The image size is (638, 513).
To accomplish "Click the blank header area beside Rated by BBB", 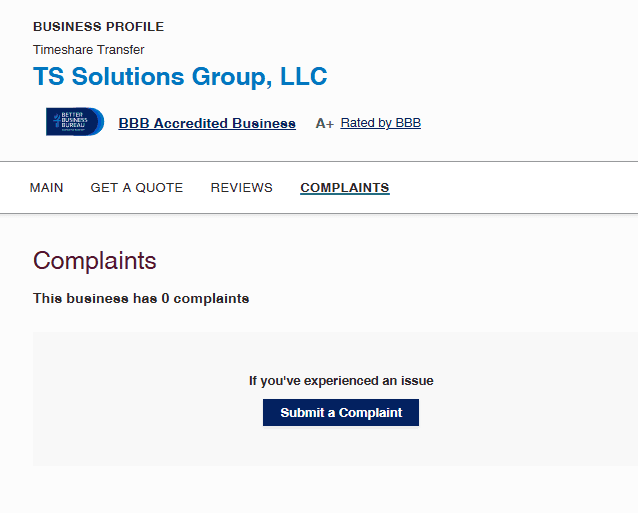I will click(x=530, y=123).
